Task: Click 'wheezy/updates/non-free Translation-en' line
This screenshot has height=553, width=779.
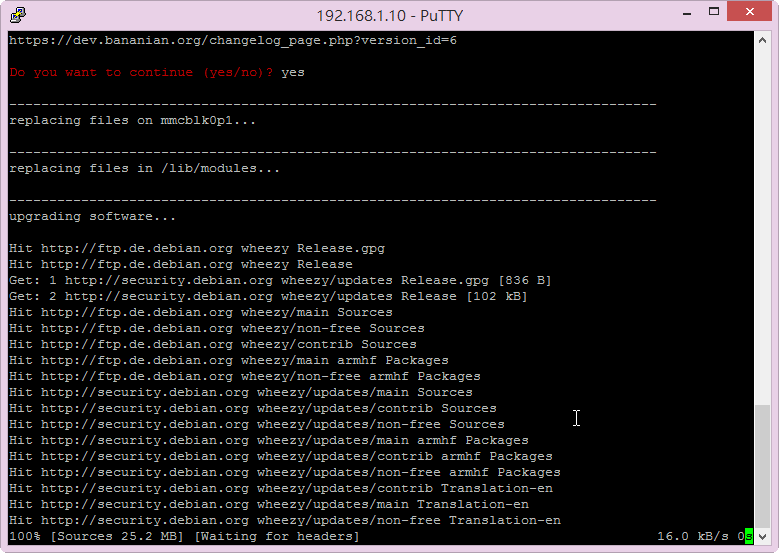Action: (x=285, y=520)
